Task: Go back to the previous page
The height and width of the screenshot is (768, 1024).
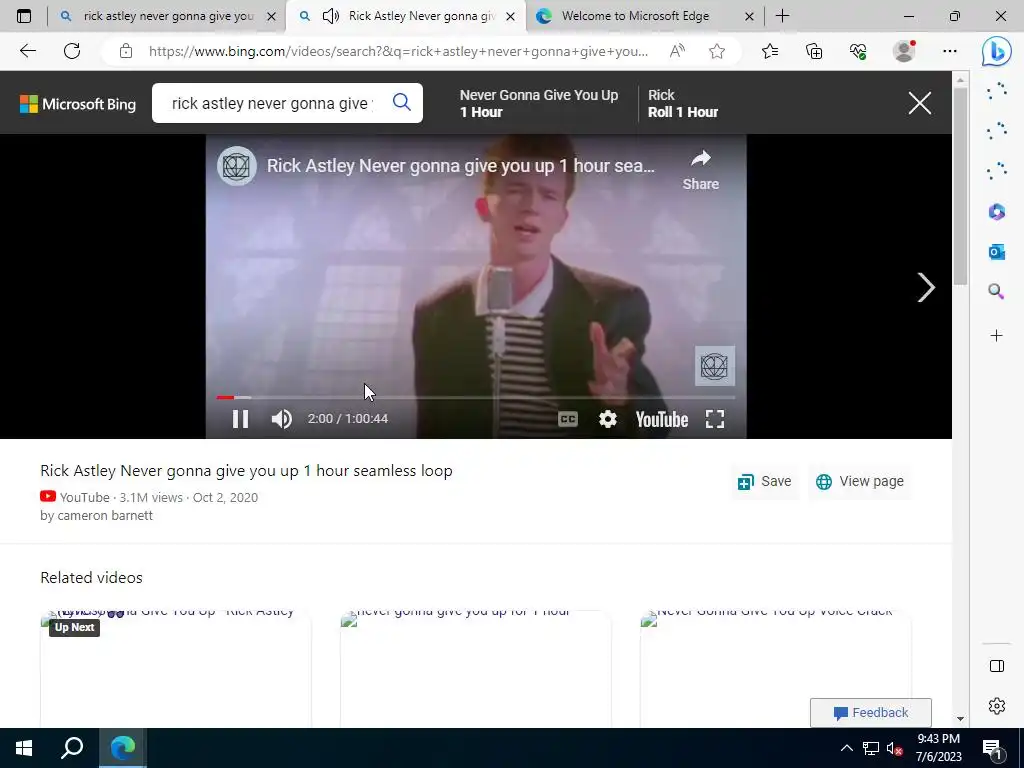Action: pyautogui.click(x=27, y=51)
